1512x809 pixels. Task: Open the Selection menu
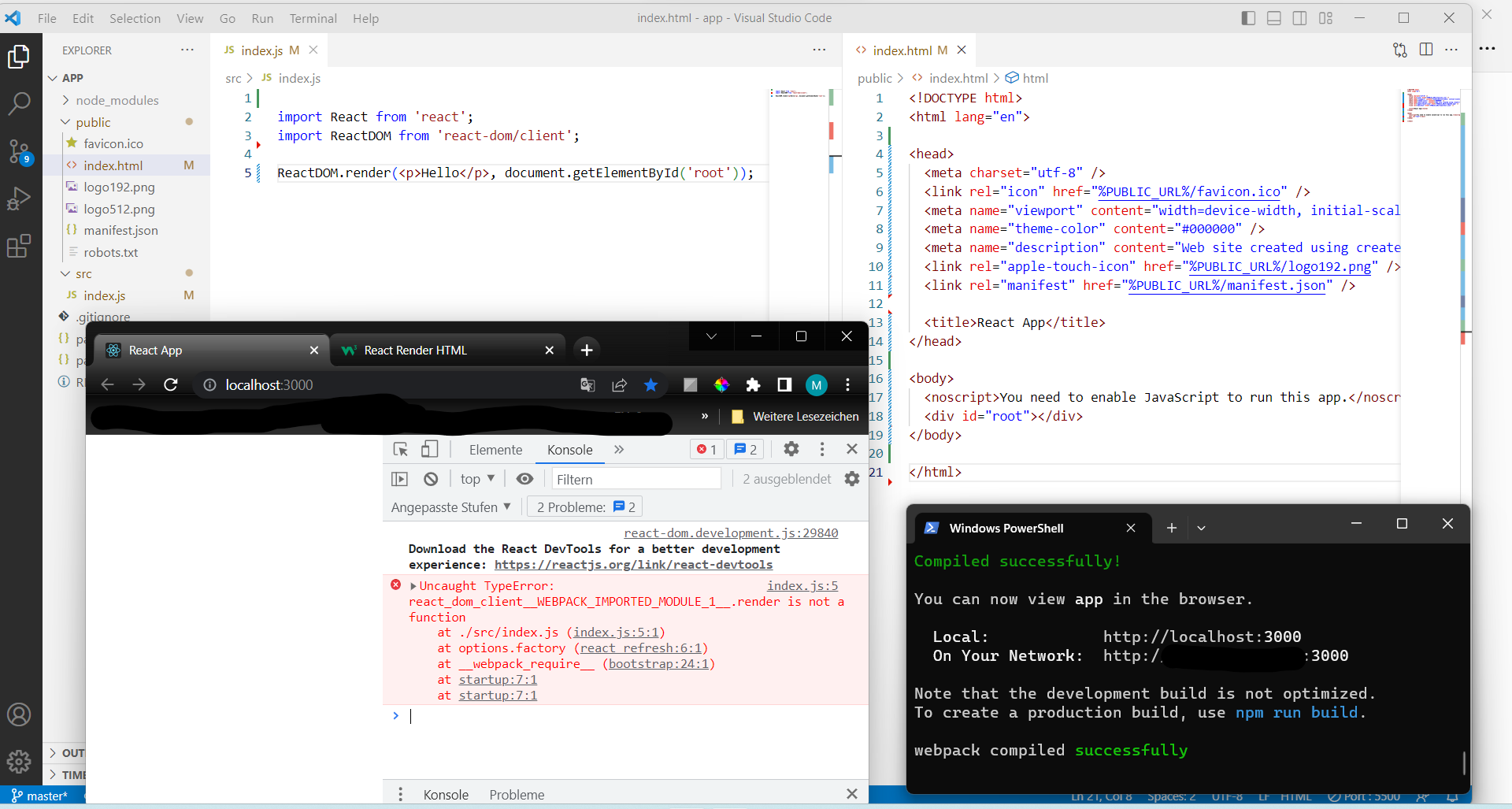coord(135,18)
